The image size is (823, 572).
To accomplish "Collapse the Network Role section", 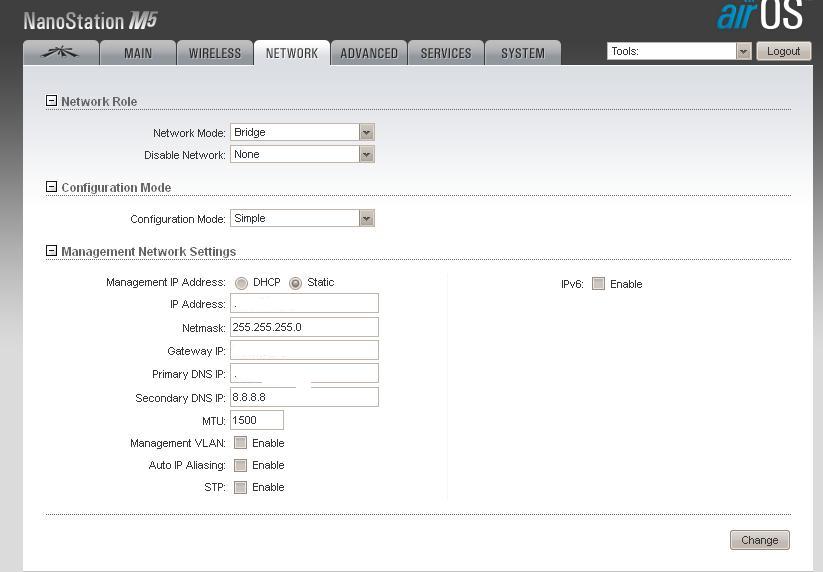I will pos(51,101).
